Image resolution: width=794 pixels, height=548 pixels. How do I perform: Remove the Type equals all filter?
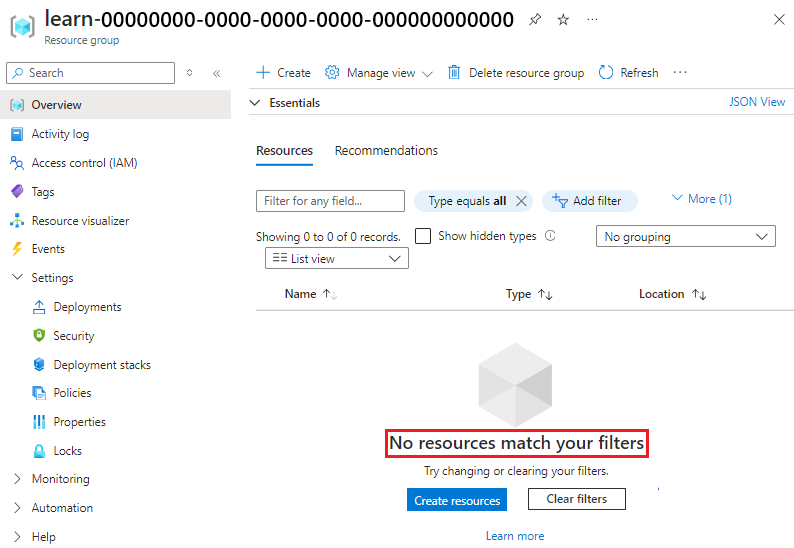[521, 201]
